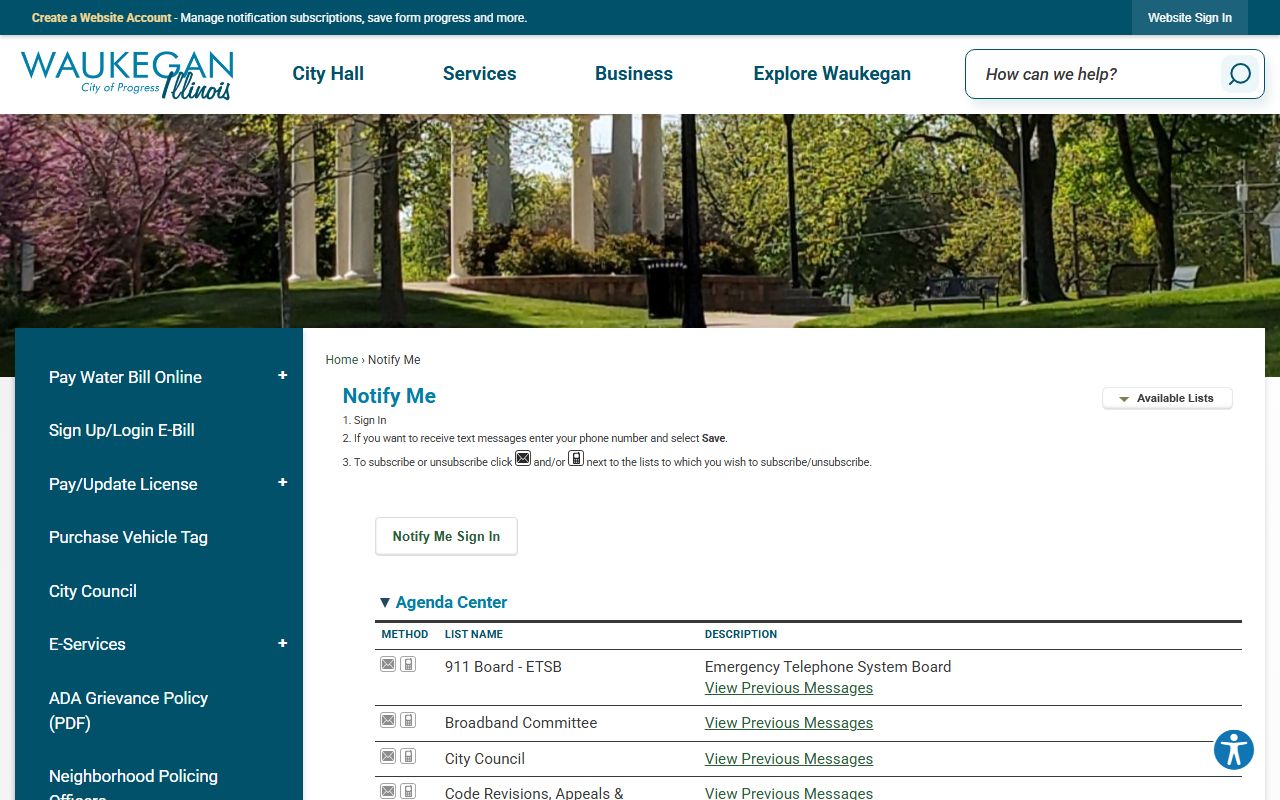
Task: Click the search magnifier icon
Action: coord(1239,74)
